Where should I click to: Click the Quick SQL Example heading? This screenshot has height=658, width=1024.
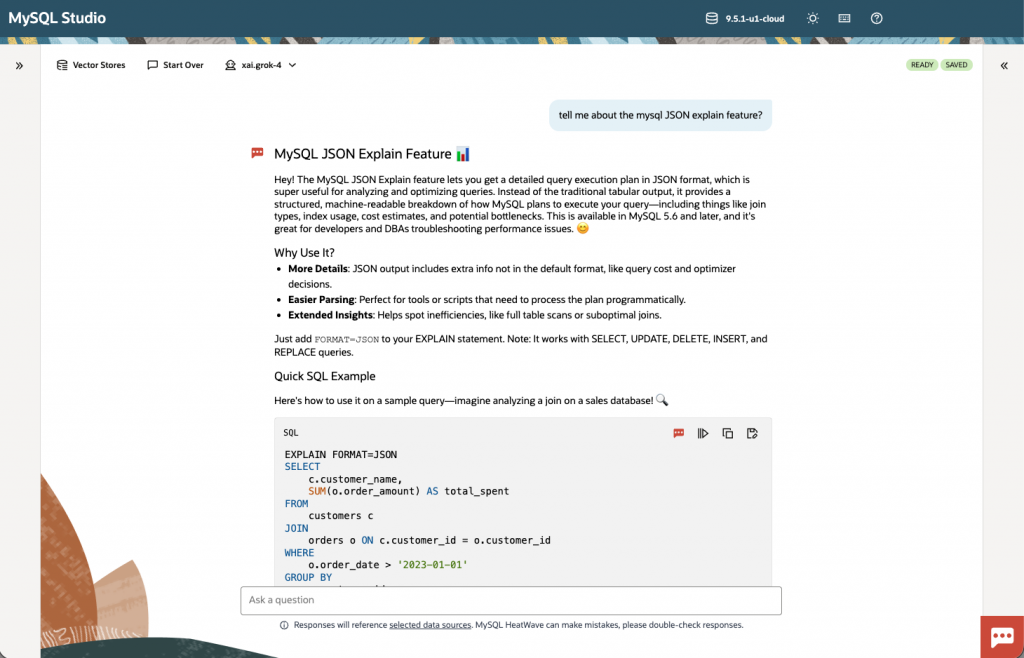coord(325,377)
